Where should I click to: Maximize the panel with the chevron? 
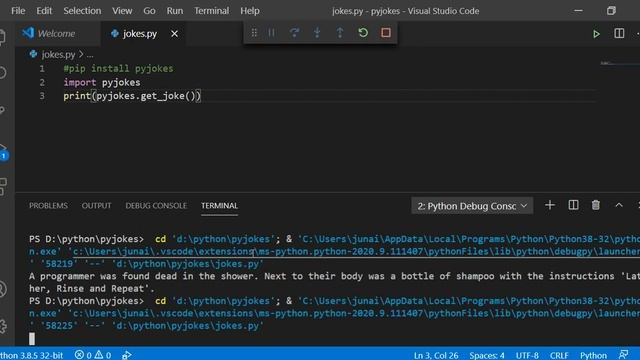[x=619, y=205]
